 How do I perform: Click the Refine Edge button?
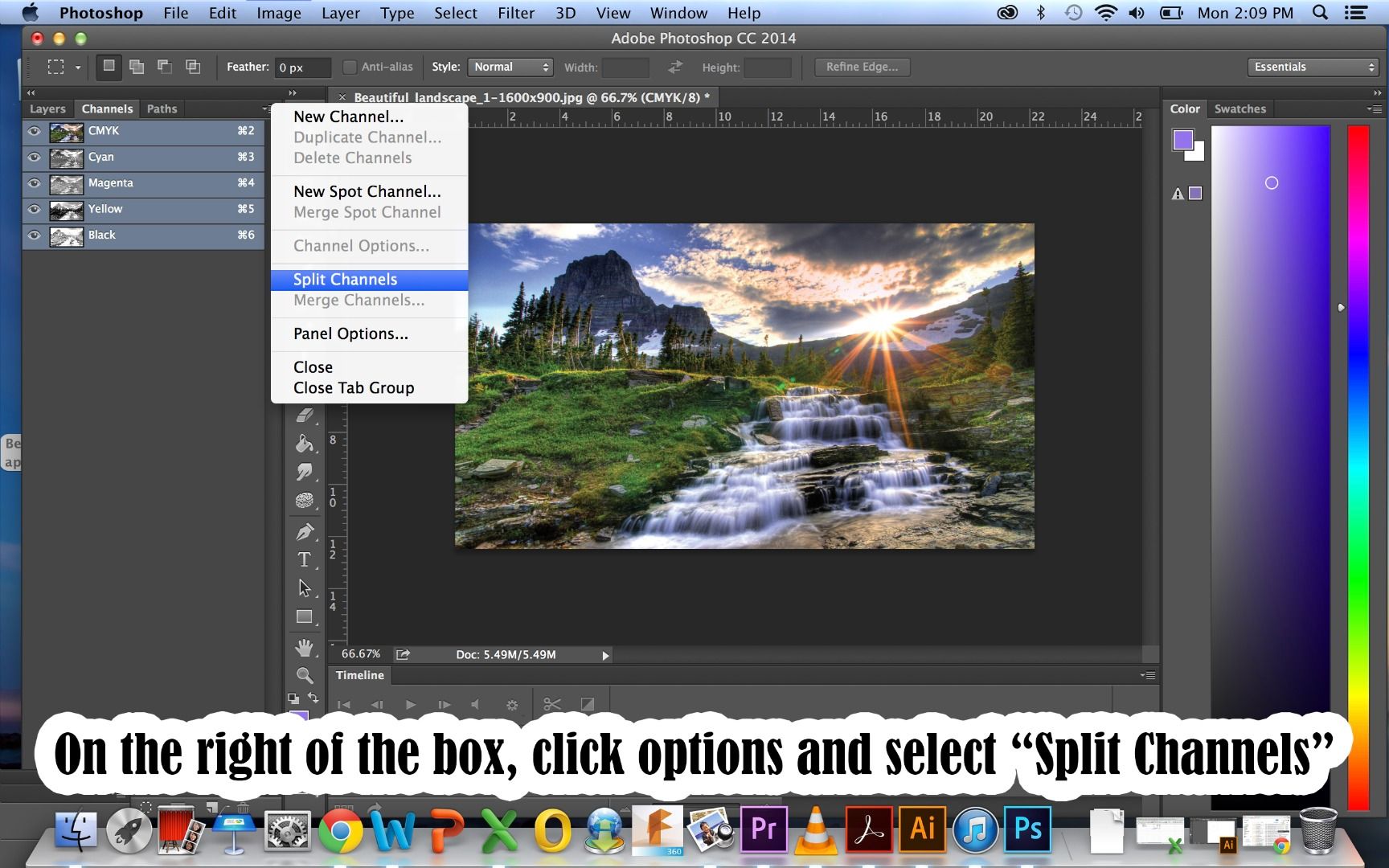click(x=861, y=67)
